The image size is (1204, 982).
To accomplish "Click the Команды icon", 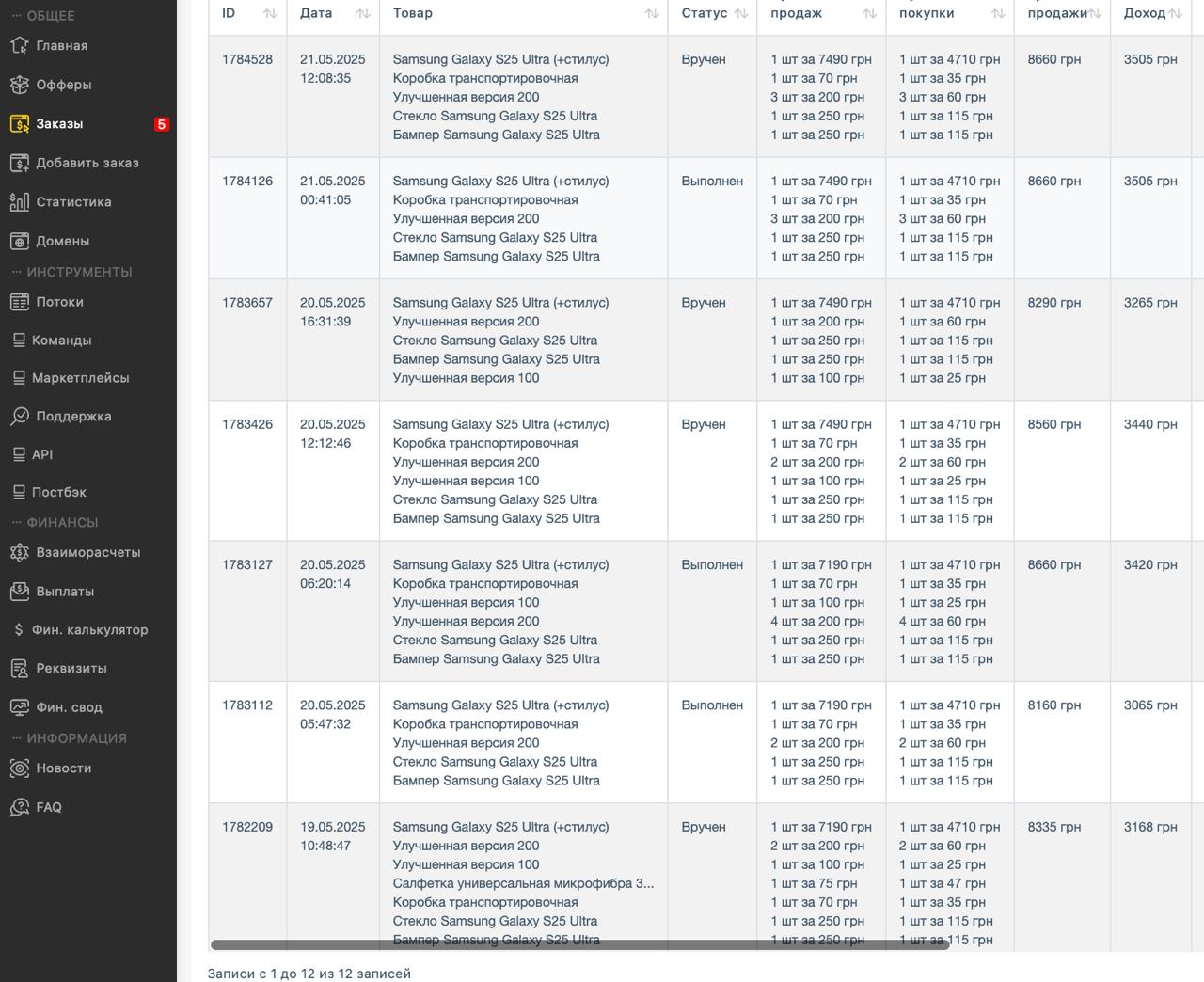I will pyautogui.click(x=19, y=341).
